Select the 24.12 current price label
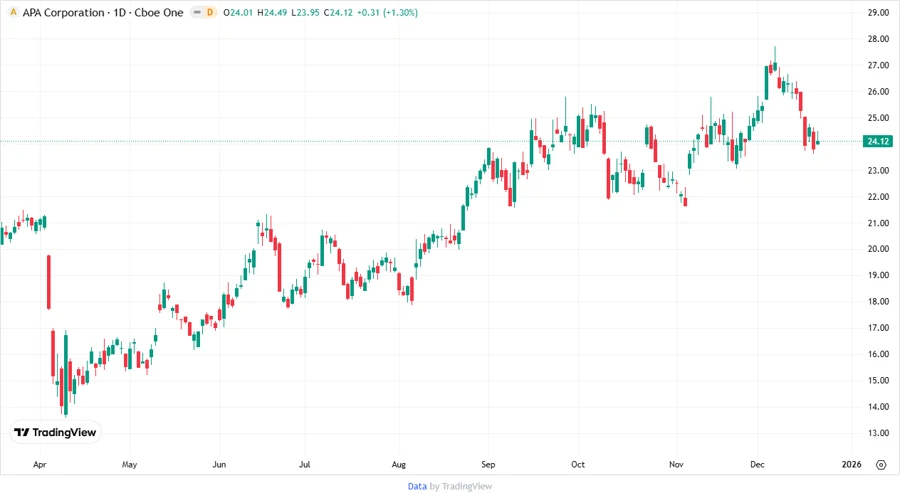Image resolution: width=900 pixels, height=498 pixels. (878, 141)
